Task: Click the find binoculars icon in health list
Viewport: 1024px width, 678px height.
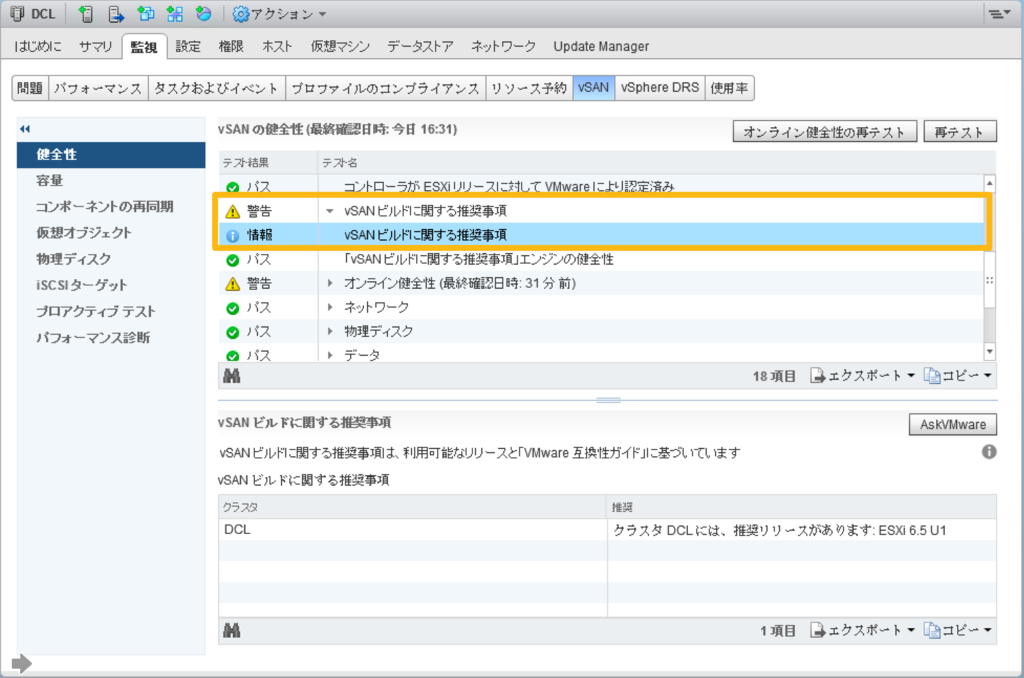Action: coord(232,376)
